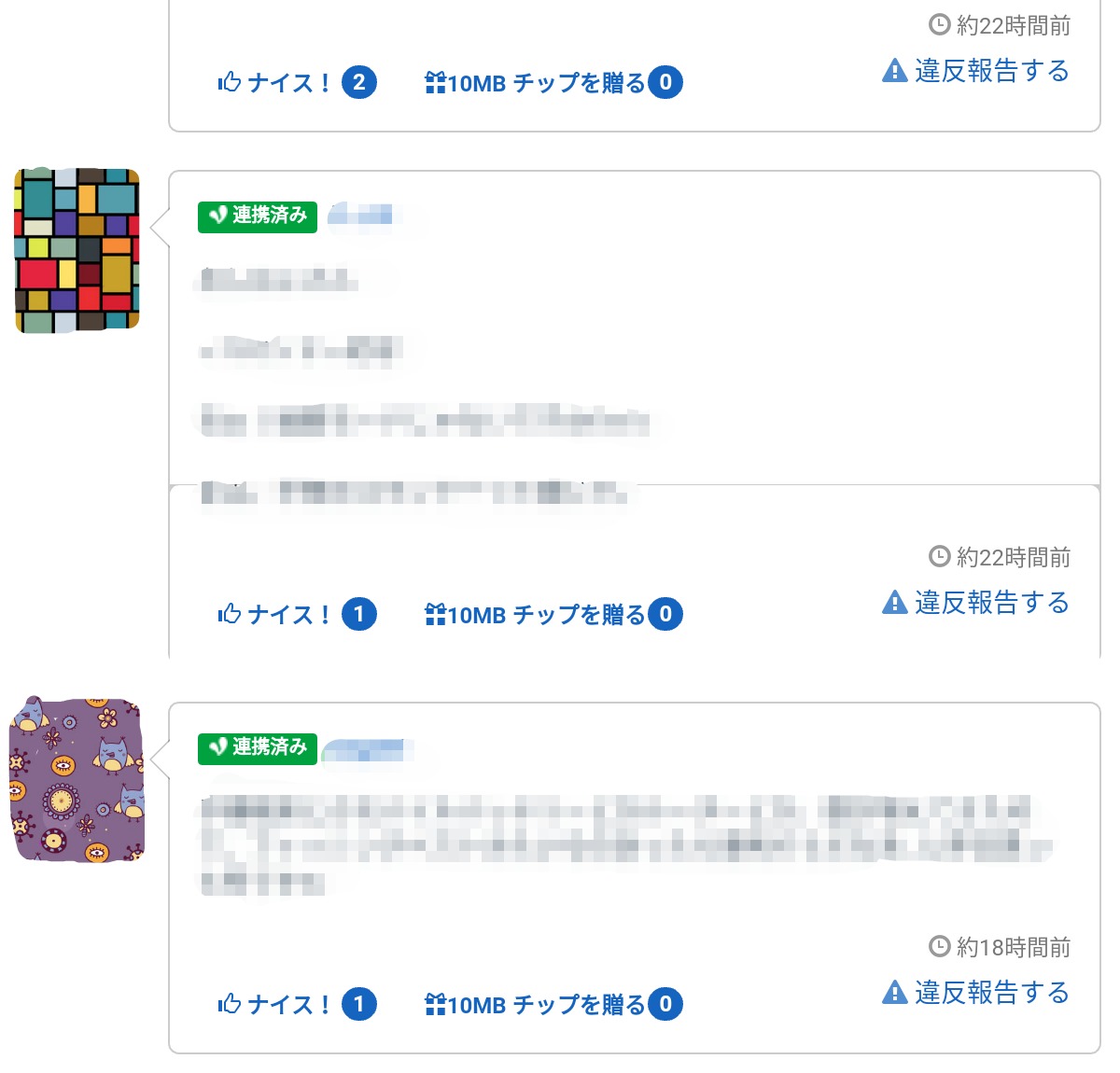This screenshot has width=1120, height=1073.
Task: Click warning triangle icon in bottom post
Action: click(894, 992)
